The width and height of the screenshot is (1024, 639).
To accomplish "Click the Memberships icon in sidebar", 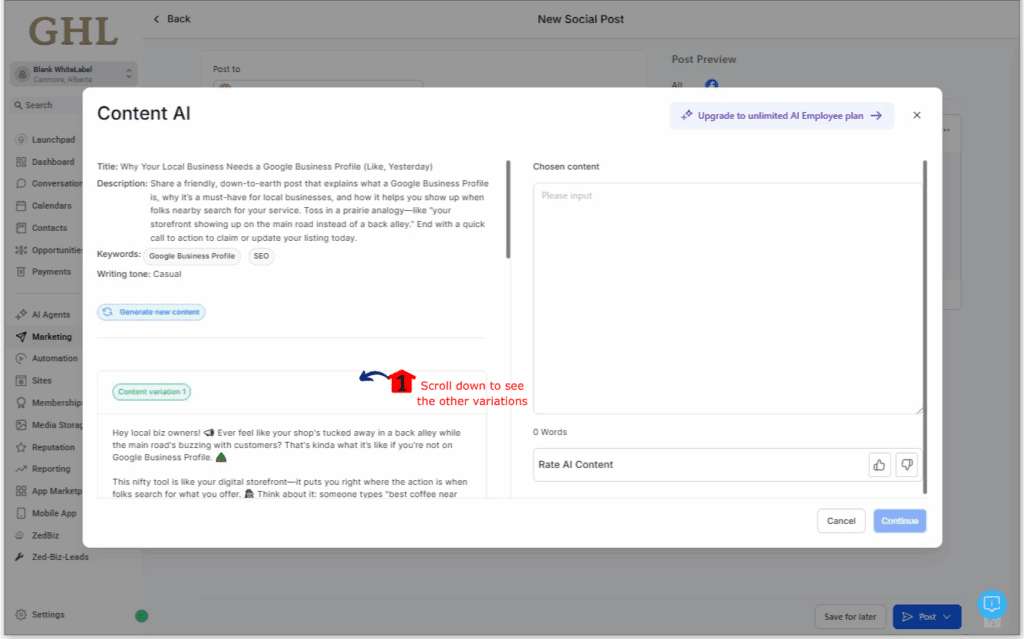I will point(21,403).
